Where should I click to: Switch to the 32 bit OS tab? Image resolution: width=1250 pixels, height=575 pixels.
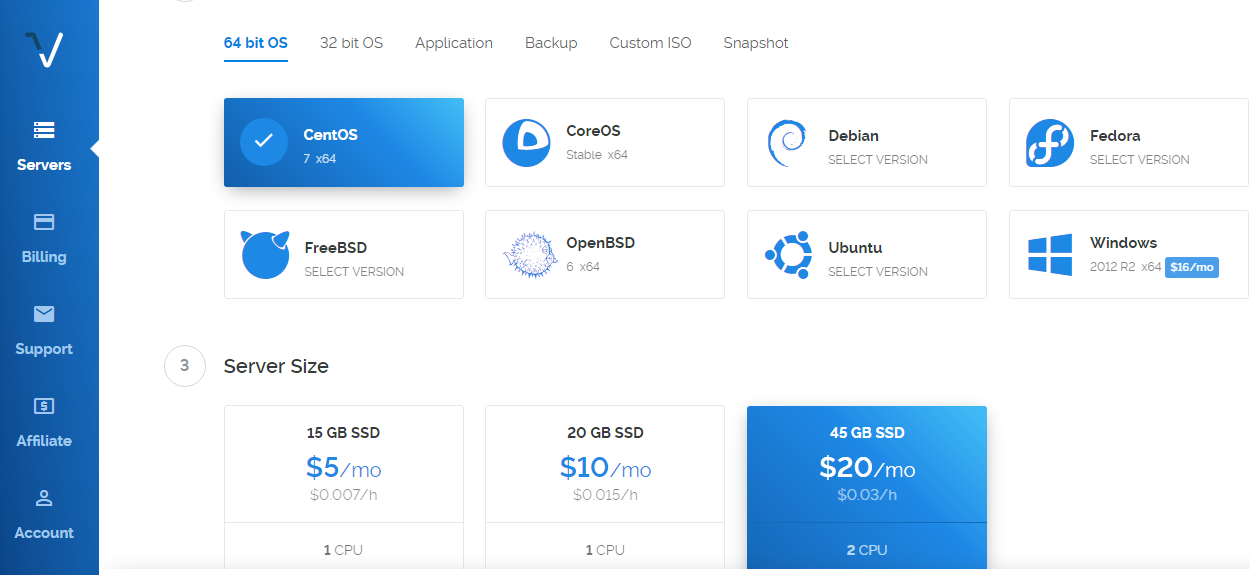(351, 43)
